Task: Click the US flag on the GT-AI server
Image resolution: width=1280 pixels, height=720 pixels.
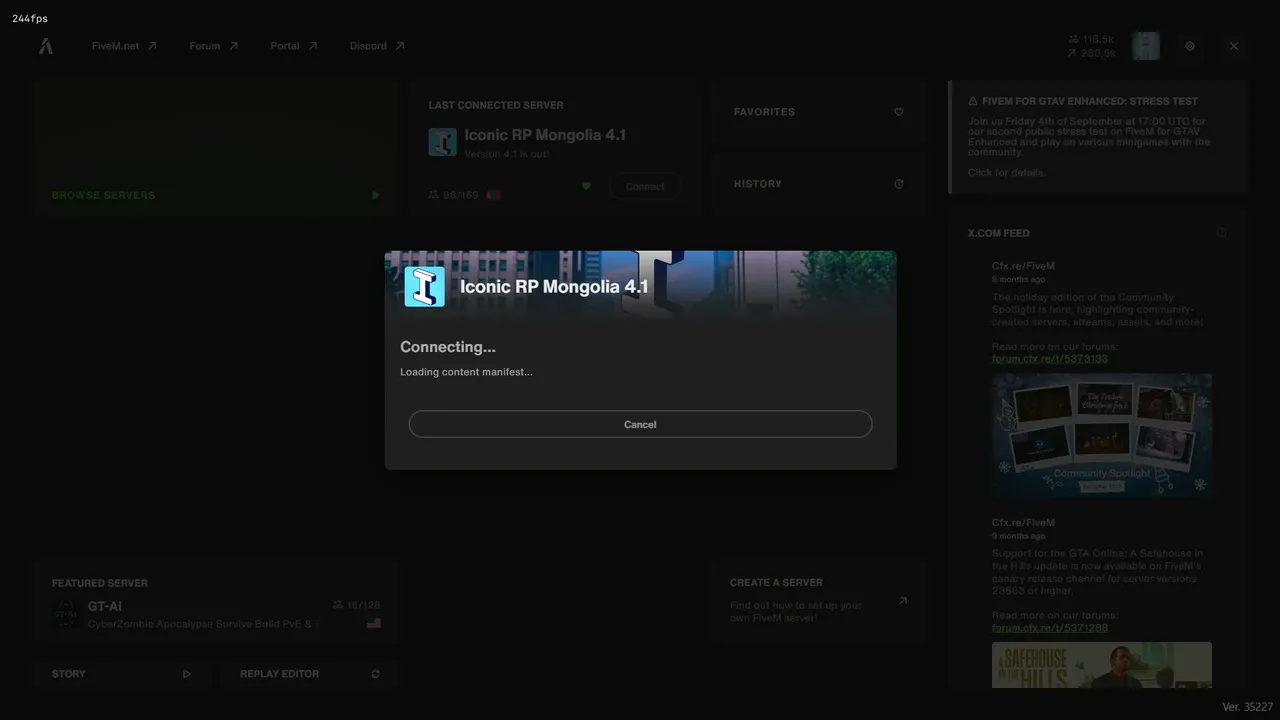Action: [x=374, y=623]
